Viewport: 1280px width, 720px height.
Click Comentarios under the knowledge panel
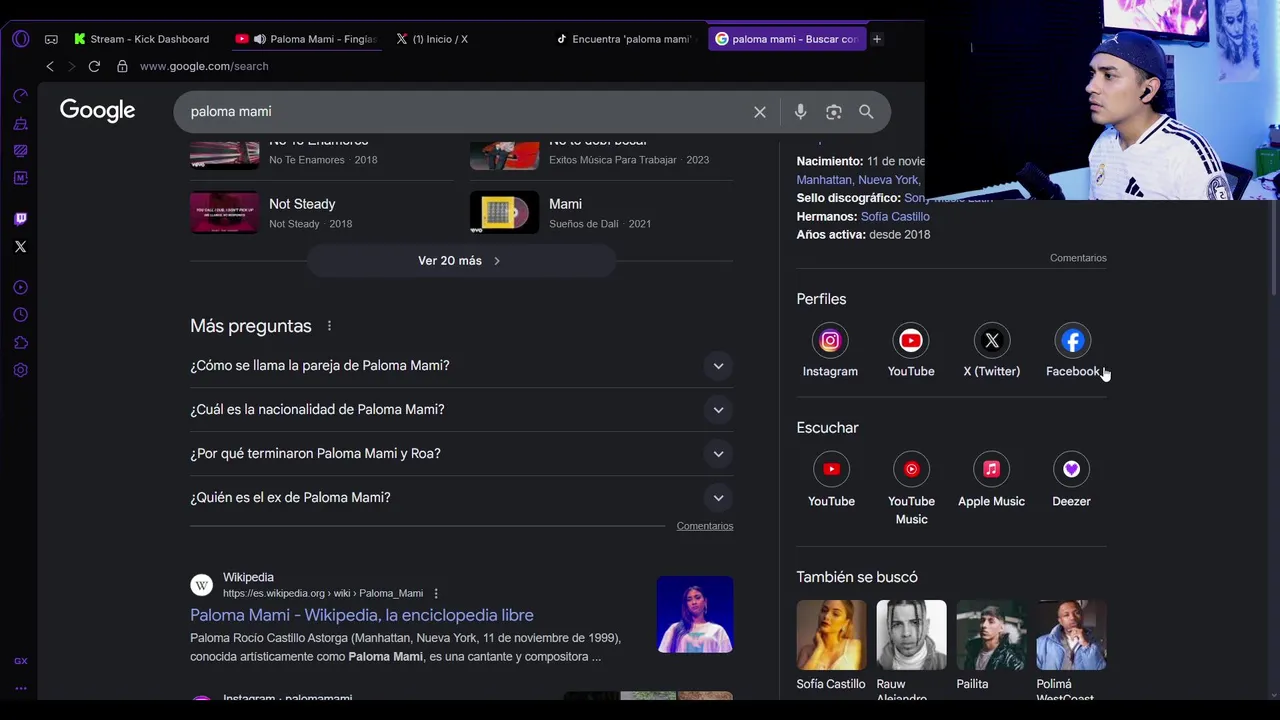point(1078,258)
